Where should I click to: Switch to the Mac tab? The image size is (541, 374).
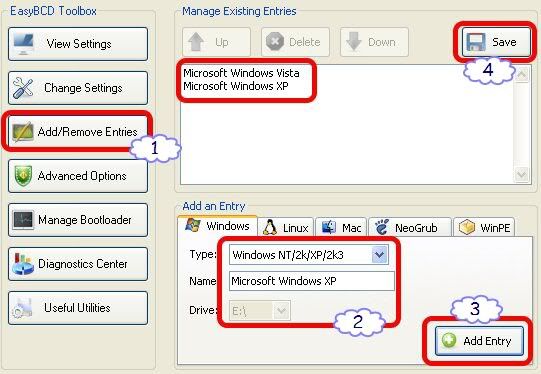(x=341, y=227)
